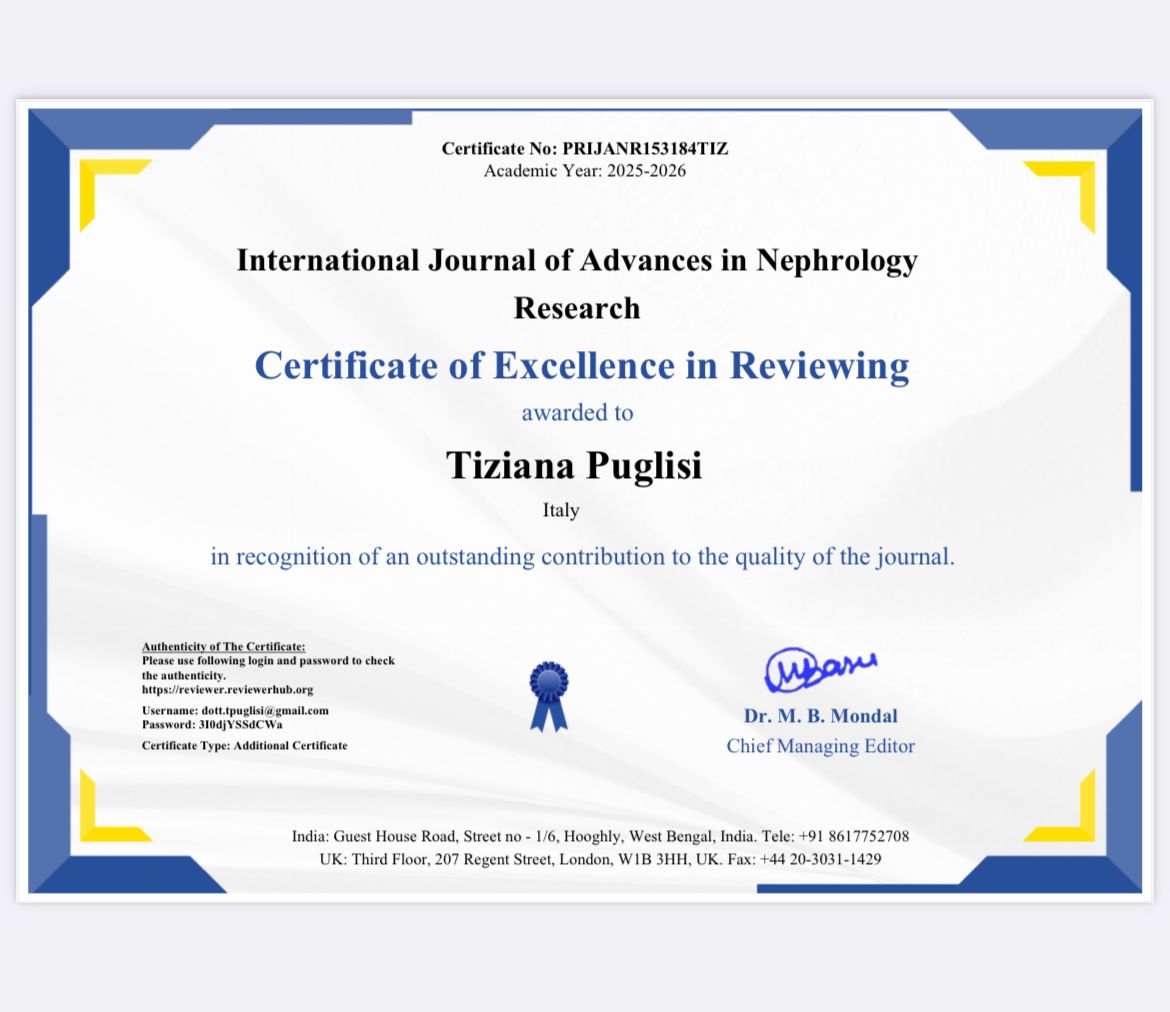This screenshot has height=1012, width=1170.
Task: Click the Chief Managing Editor title
Action: [x=820, y=746]
